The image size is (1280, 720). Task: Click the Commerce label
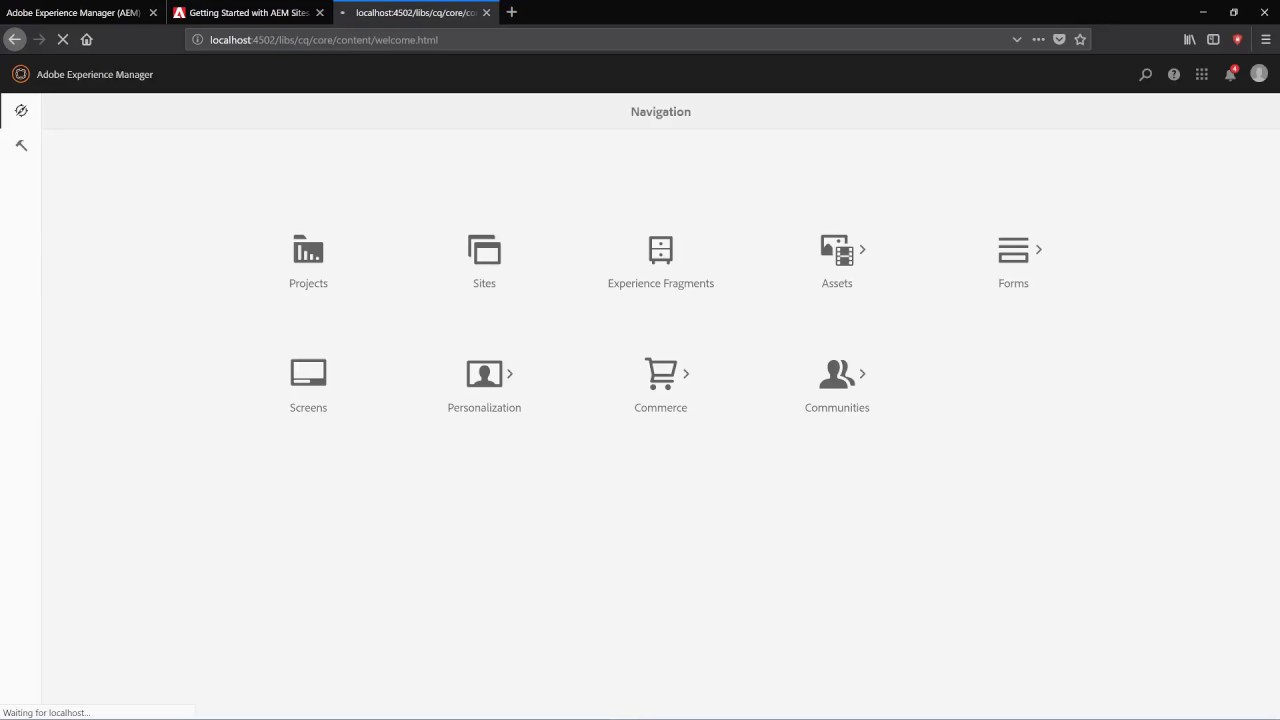coord(660,407)
